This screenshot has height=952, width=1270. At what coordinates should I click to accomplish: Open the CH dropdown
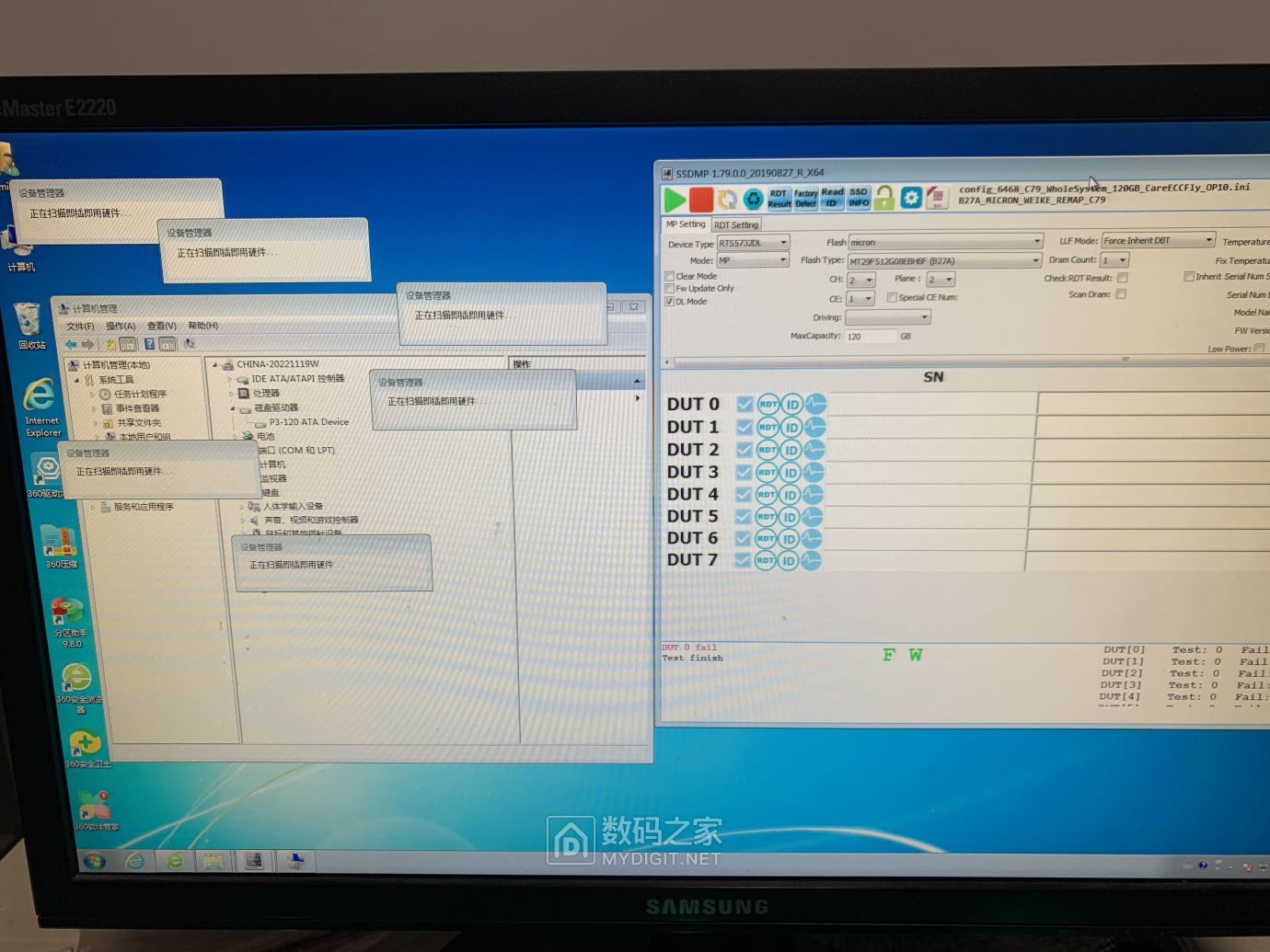[860, 280]
